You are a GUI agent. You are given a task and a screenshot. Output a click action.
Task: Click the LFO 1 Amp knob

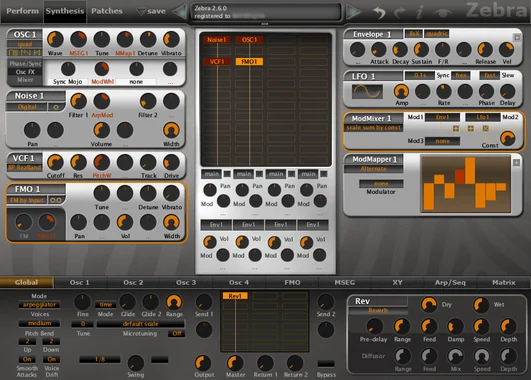(401, 91)
